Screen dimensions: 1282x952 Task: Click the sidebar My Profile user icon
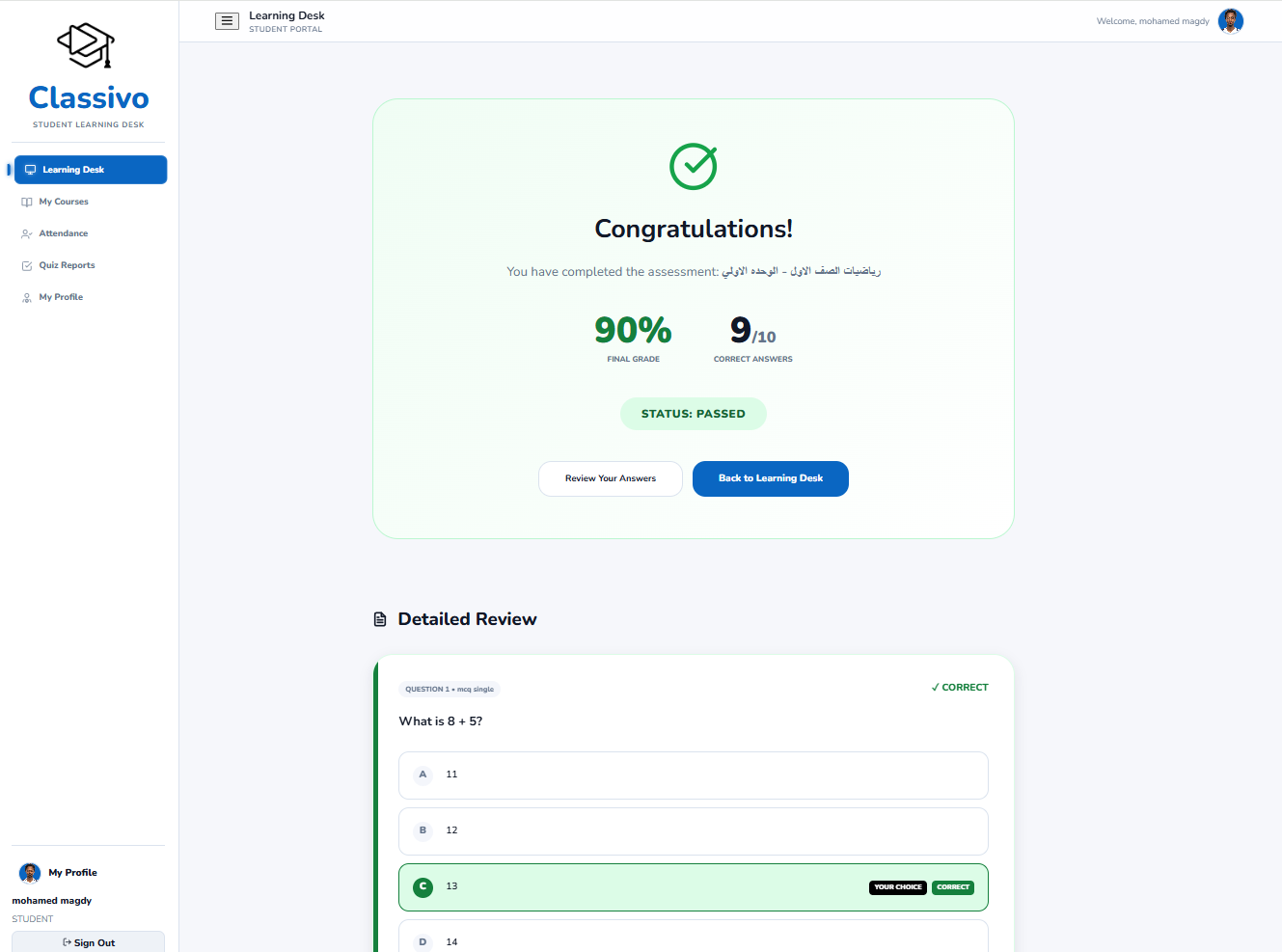(27, 297)
